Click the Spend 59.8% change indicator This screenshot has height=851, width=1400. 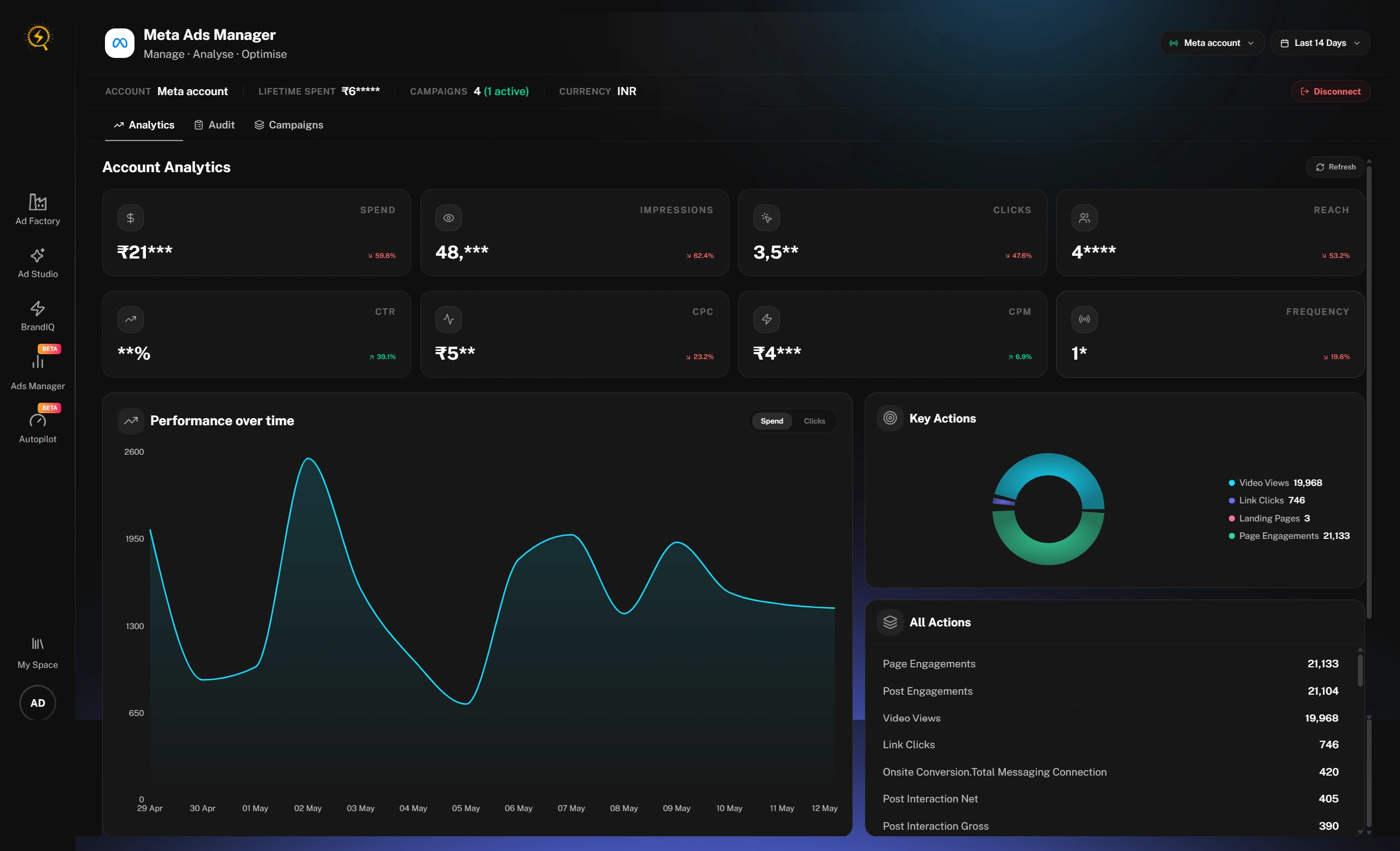[381, 256]
